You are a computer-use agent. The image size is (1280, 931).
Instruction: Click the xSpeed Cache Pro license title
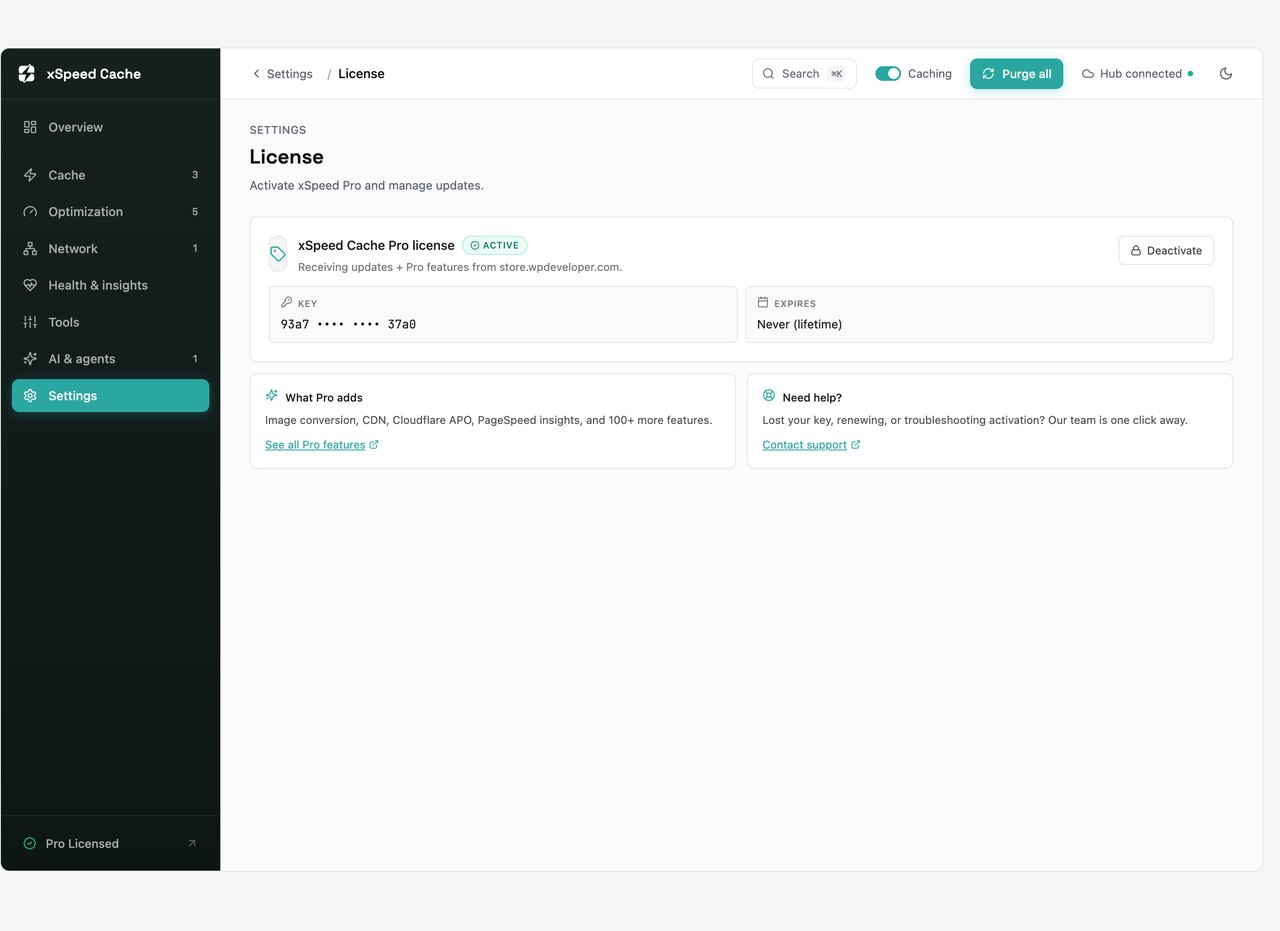point(376,245)
